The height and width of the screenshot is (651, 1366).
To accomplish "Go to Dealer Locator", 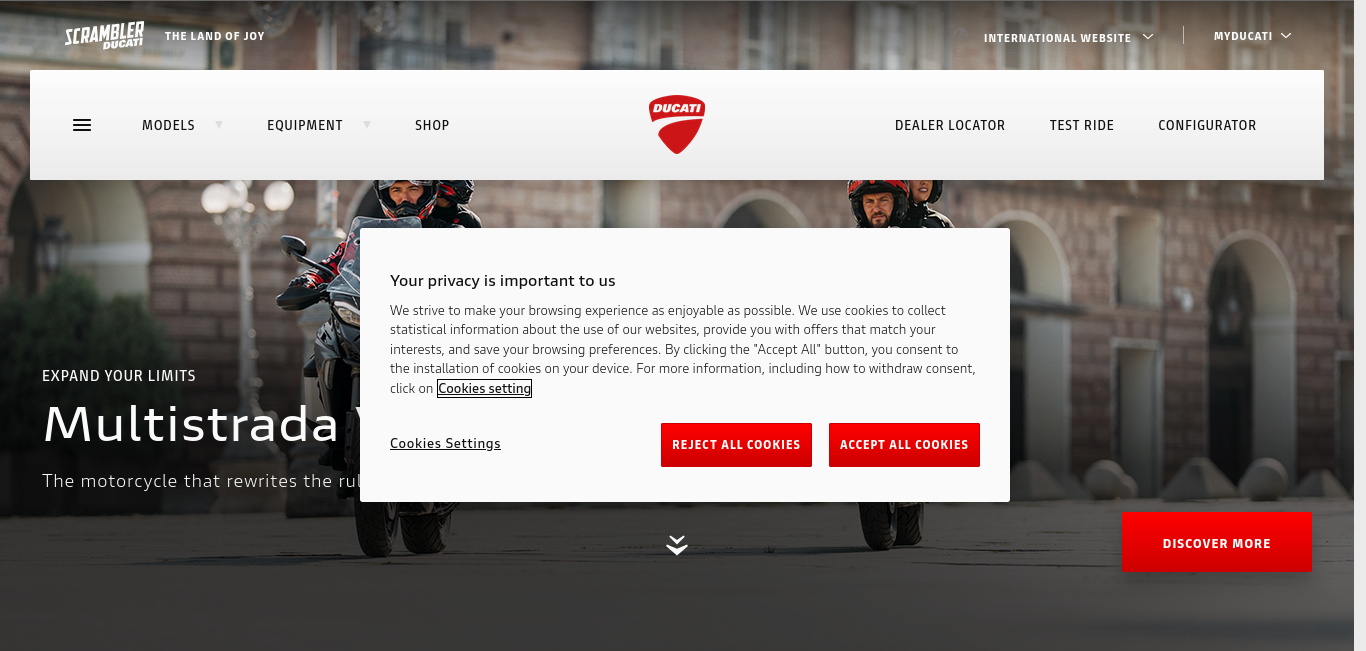I will pyautogui.click(x=950, y=125).
